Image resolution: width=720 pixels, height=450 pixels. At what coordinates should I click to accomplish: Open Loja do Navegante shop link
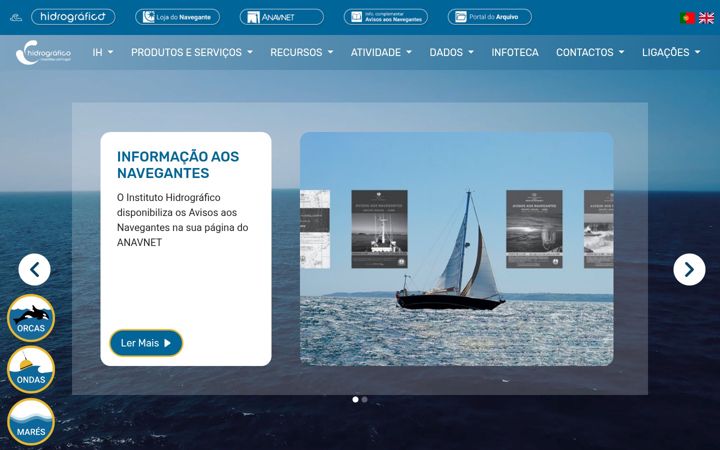[177, 17]
